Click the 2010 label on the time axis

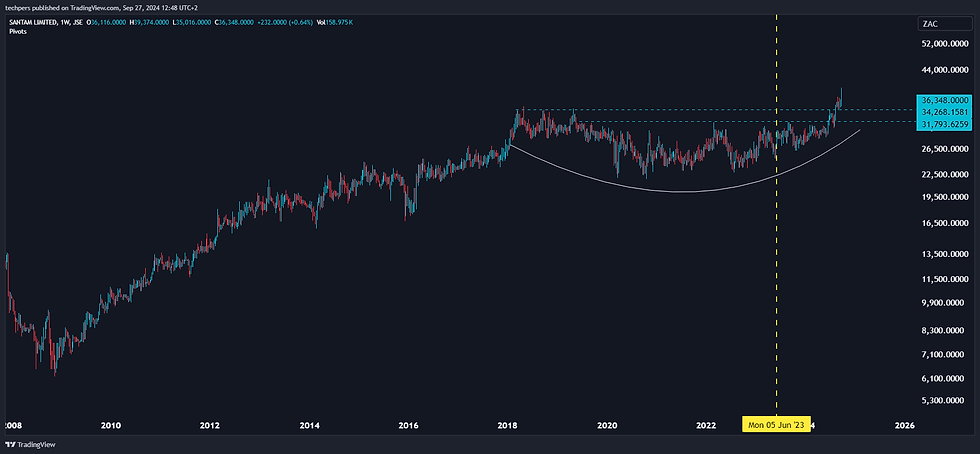(x=111, y=425)
